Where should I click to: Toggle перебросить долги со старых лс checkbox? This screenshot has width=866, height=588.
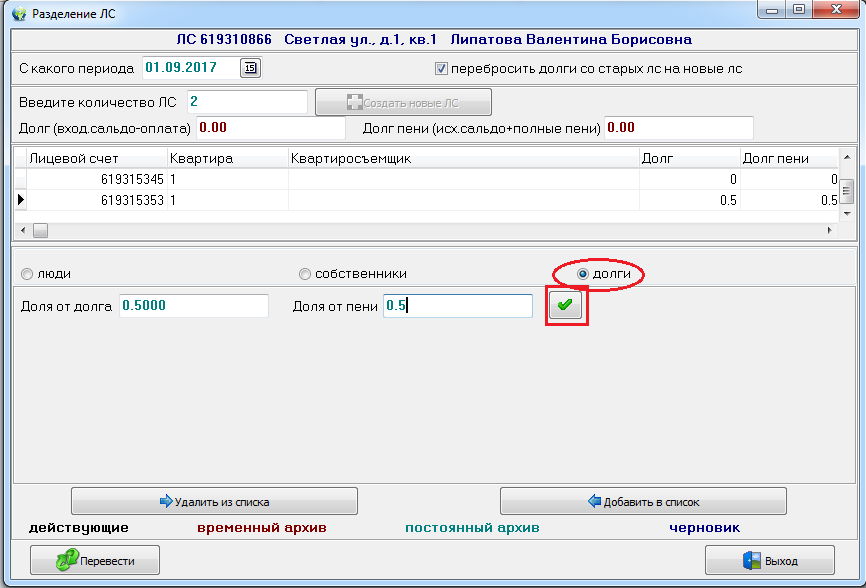coord(441,69)
